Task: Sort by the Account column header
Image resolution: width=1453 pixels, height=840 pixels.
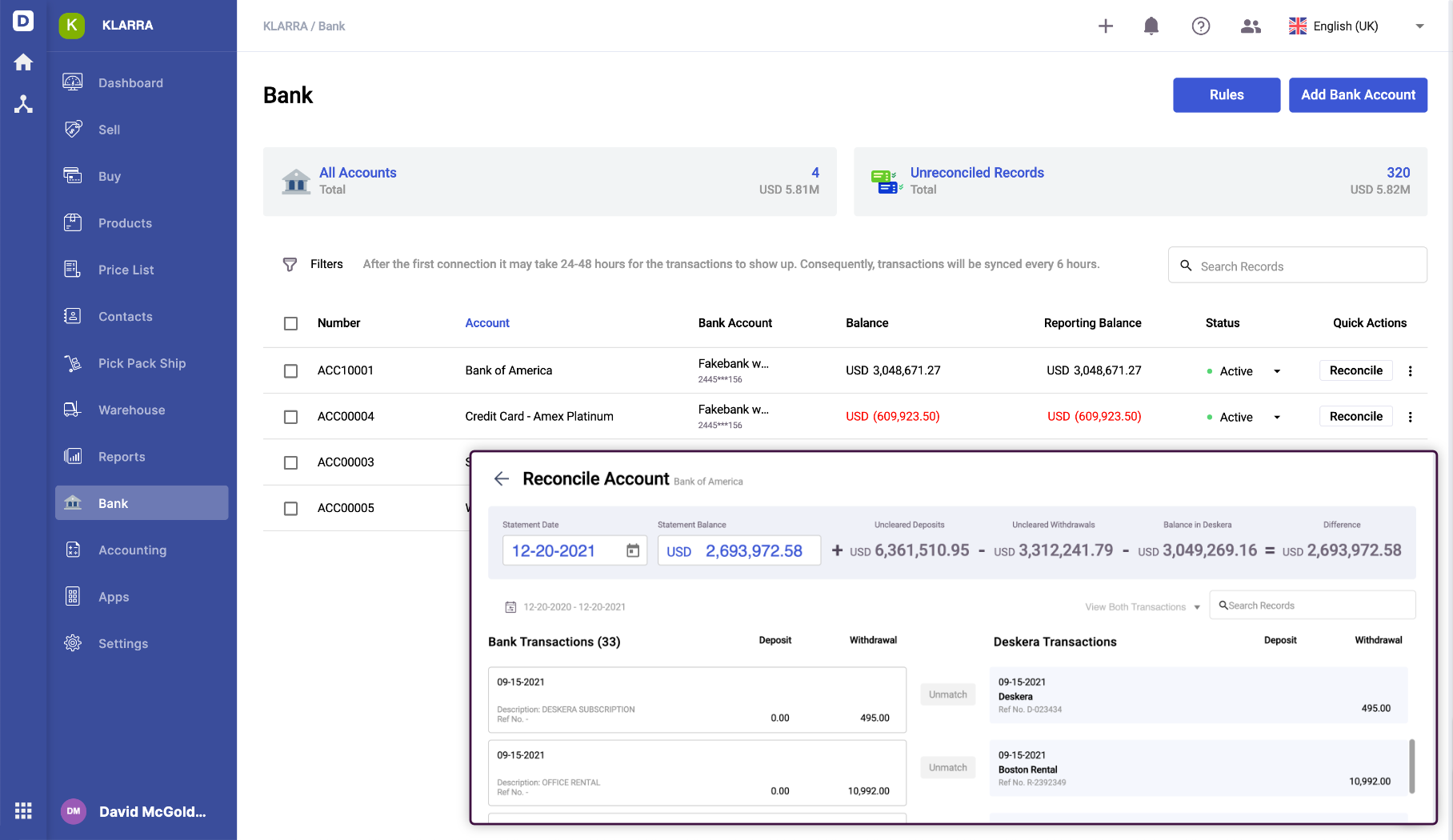Action: 487,323
